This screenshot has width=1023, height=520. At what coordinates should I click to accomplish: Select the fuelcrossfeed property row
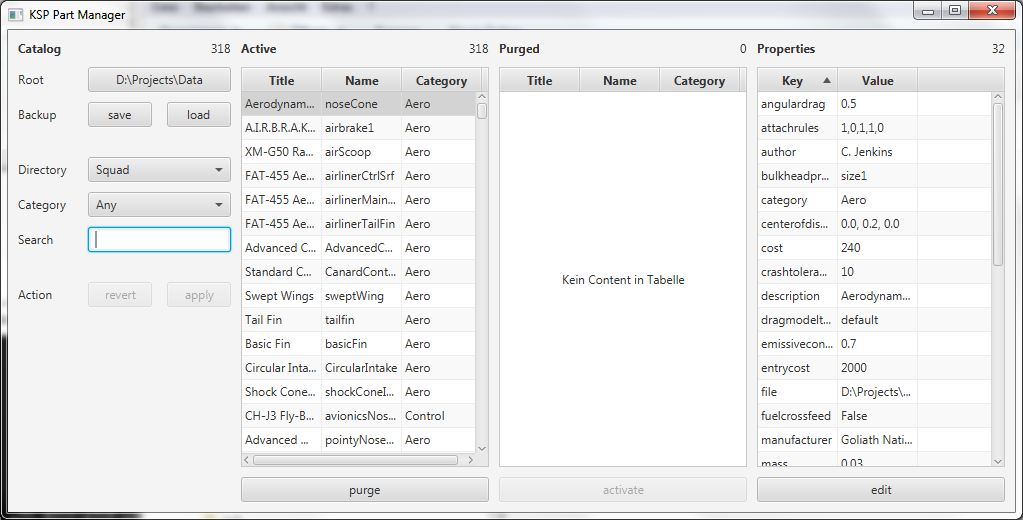point(875,416)
